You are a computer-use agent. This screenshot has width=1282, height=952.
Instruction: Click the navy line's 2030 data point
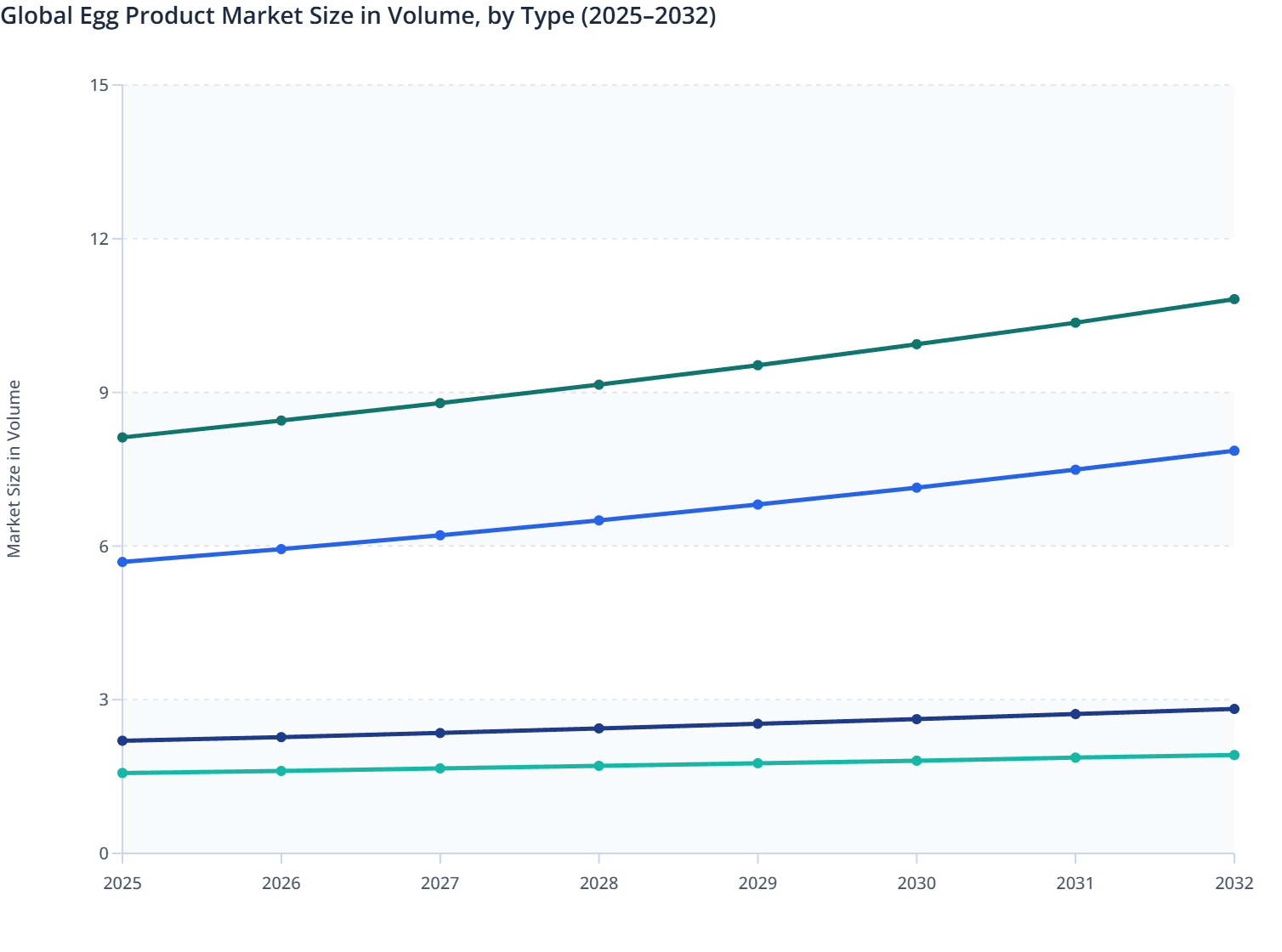click(x=916, y=719)
